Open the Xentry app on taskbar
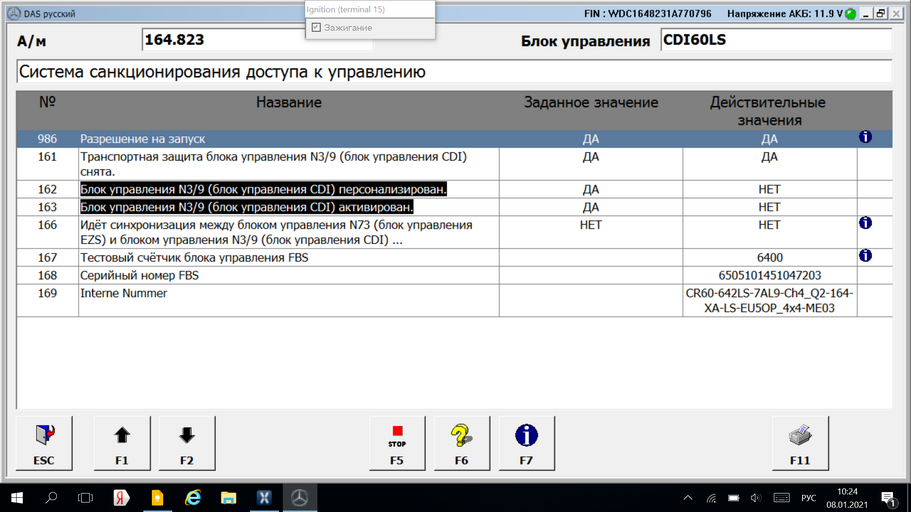Viewport: 911px width, 512px height. [264, 498]
